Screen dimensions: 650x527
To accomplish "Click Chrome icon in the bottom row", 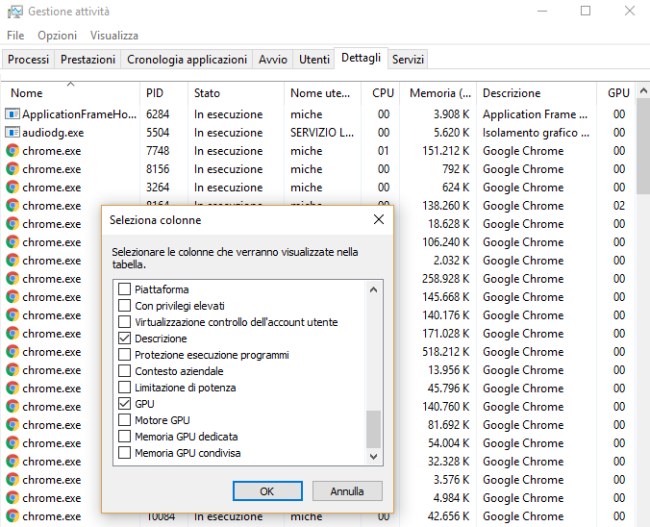I will [12, 516].
